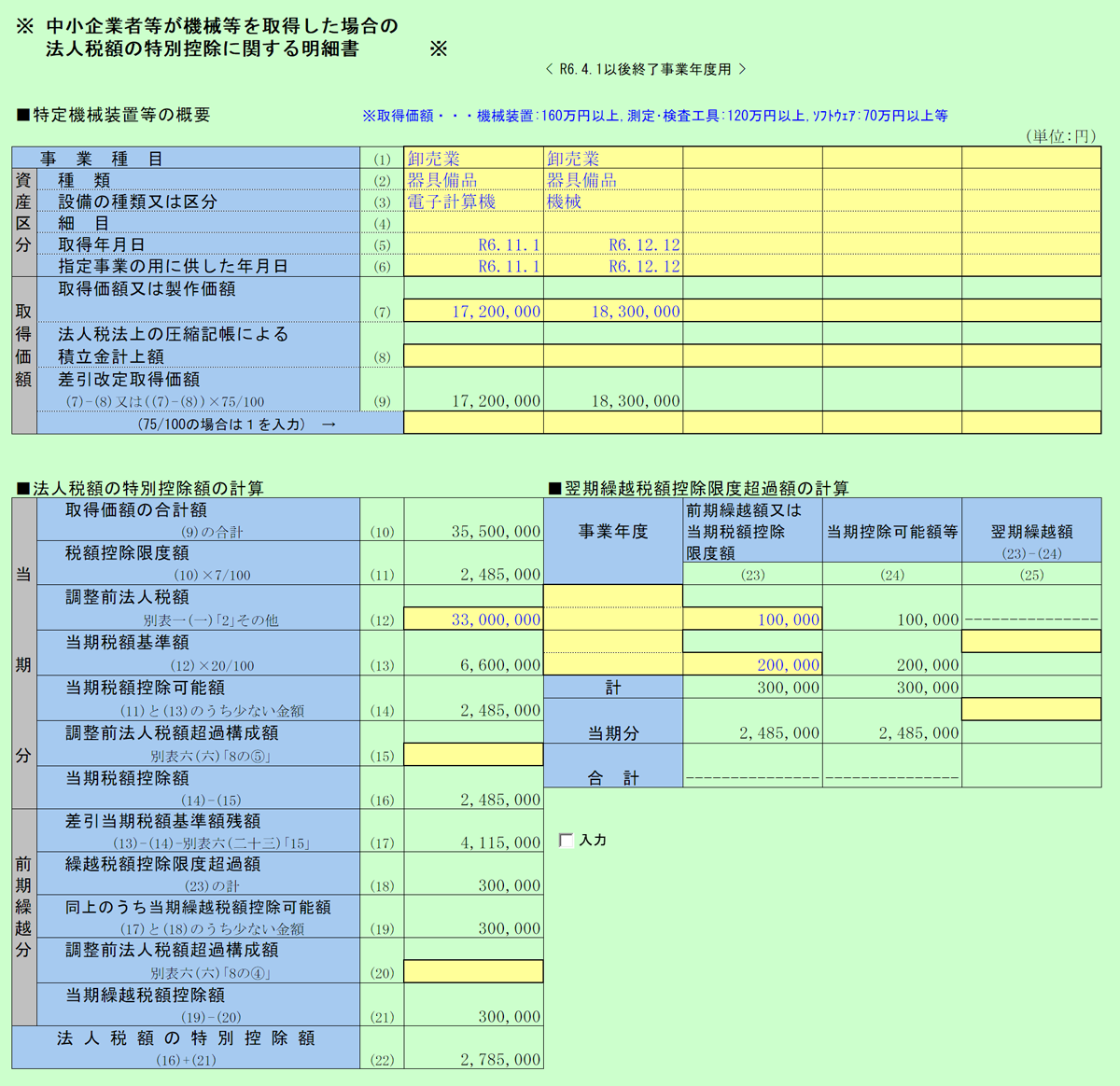Click the 当期税額基準額 label
This screenshot has width=1120, height=1086.
[127, 642]
